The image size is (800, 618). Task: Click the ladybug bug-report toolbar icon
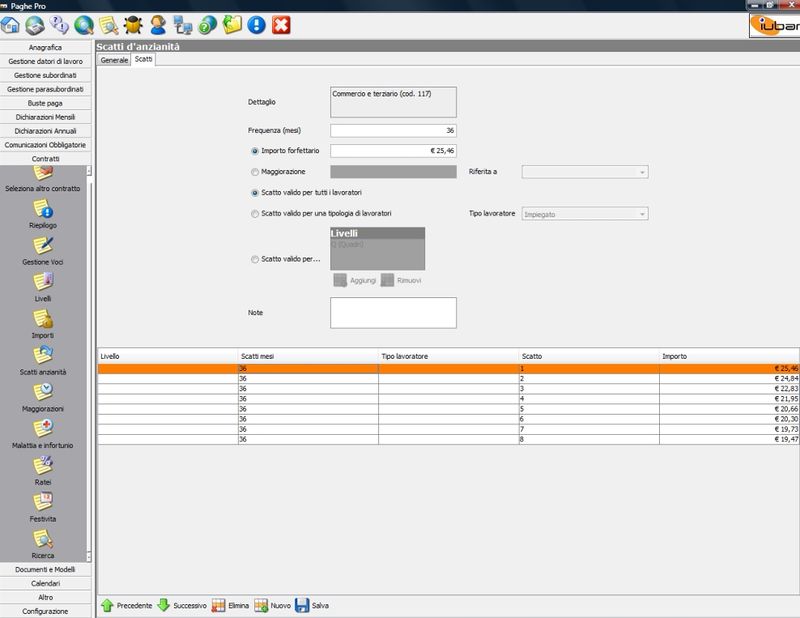[132, 24]
